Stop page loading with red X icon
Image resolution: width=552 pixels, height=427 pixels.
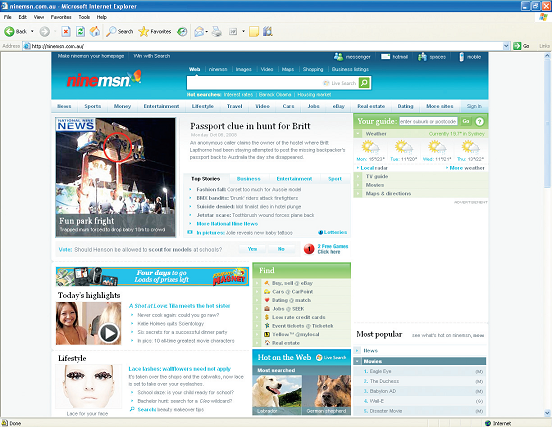(x=66, y=32)
